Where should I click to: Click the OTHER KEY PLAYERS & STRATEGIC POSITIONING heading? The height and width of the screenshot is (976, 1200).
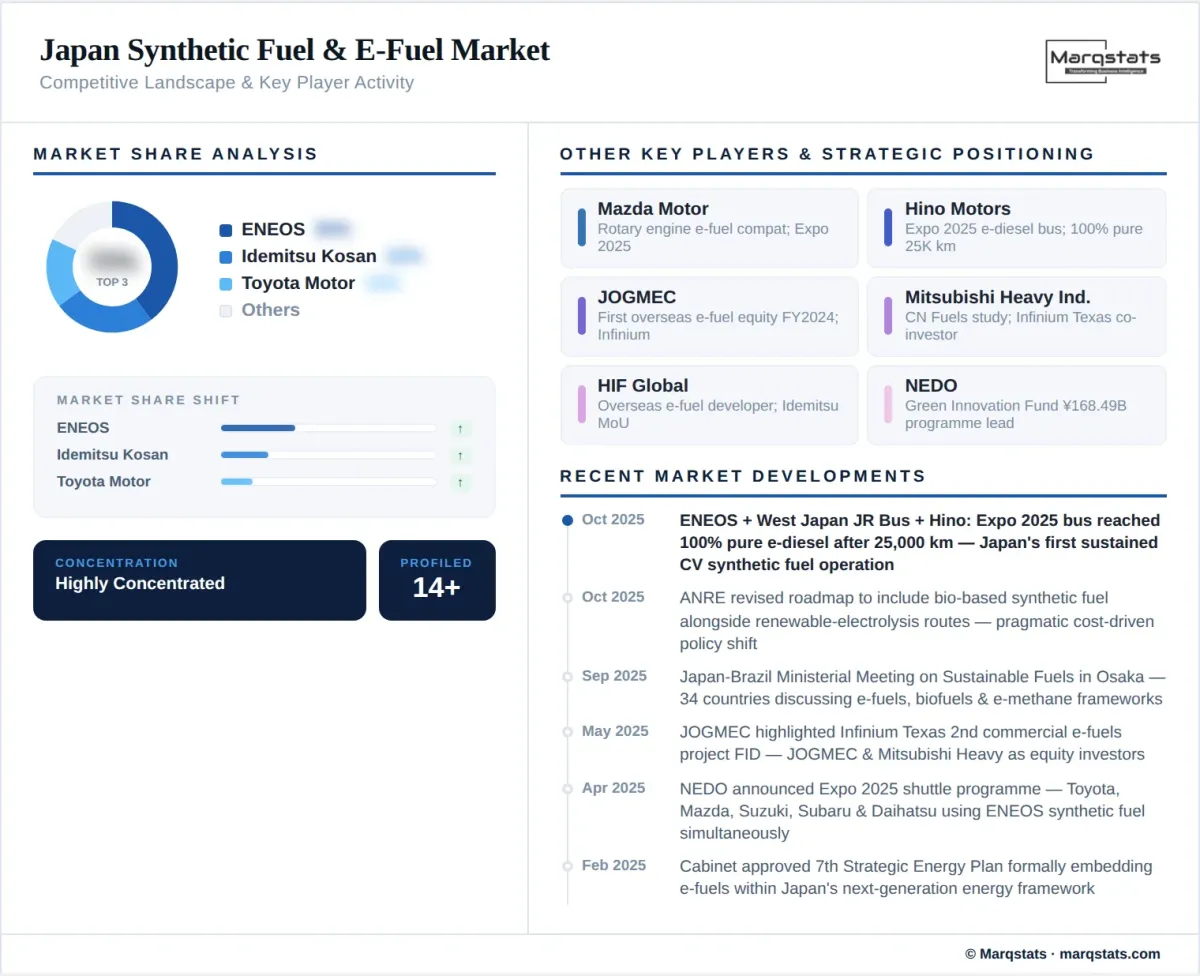(827, 154)
